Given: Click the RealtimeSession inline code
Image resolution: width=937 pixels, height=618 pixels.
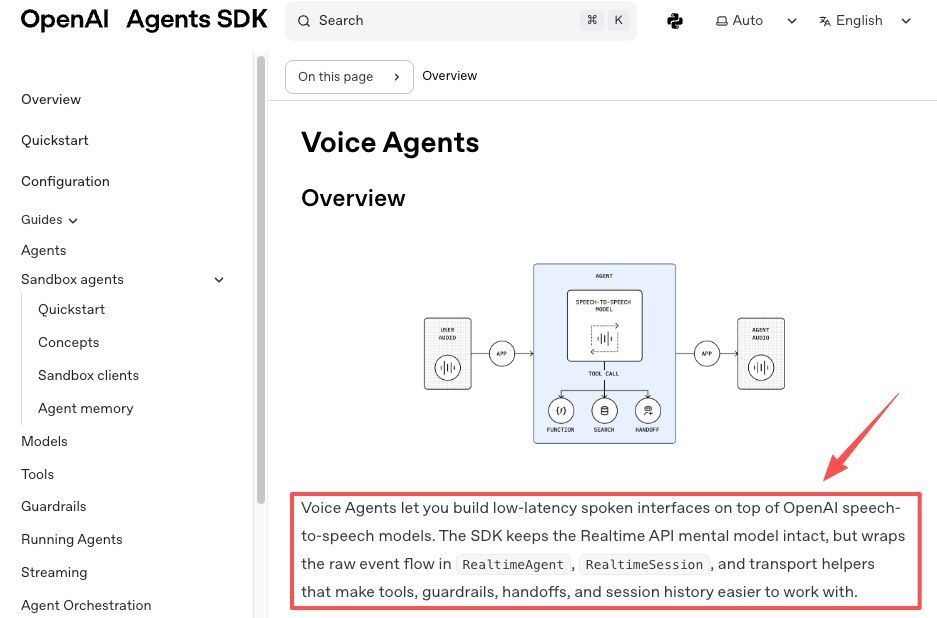Looking at the screenshot, I should click(x=644, y=564).
